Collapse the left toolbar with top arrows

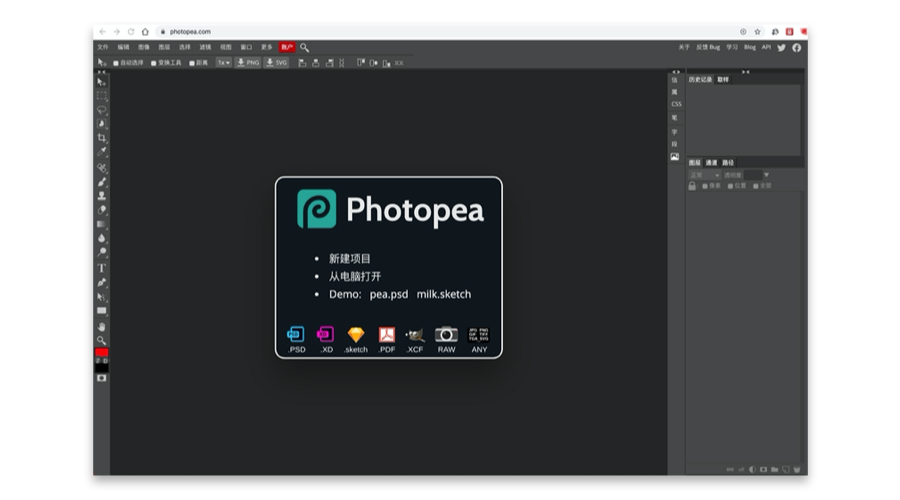point(102,72)
